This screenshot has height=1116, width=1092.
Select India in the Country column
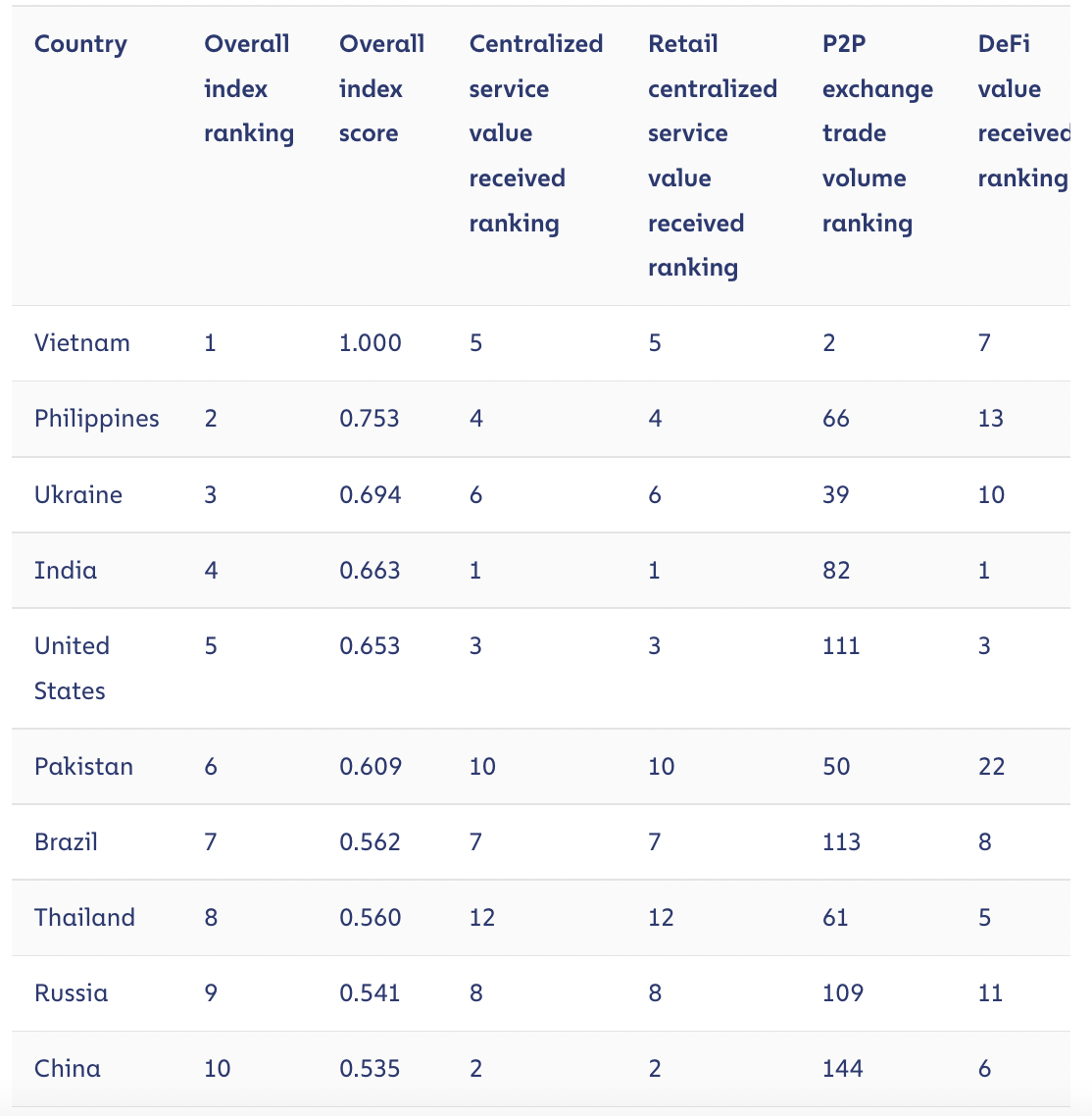66,570
